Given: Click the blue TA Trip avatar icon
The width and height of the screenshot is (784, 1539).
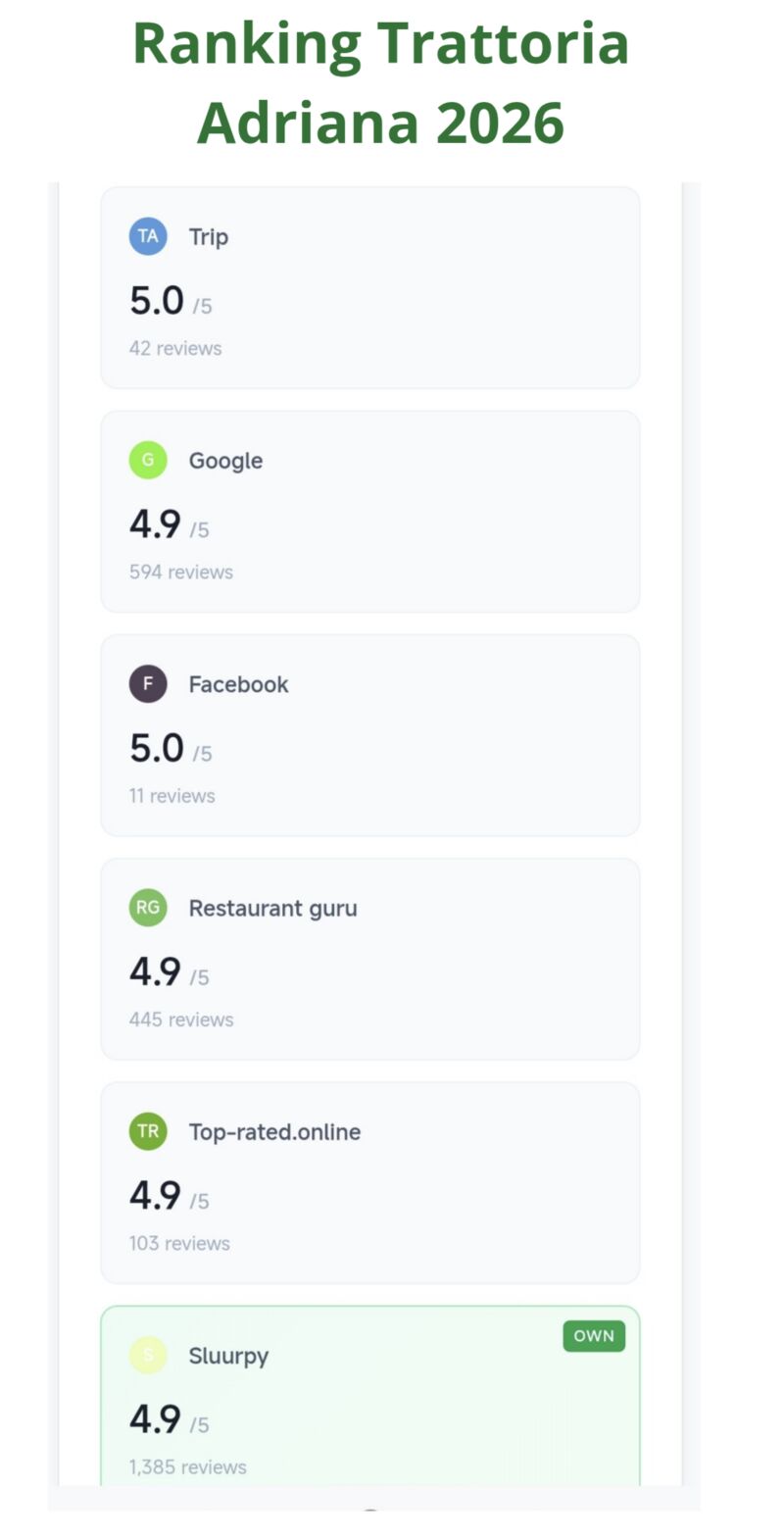Looking at the screenshot, I should tap(148, 236).
